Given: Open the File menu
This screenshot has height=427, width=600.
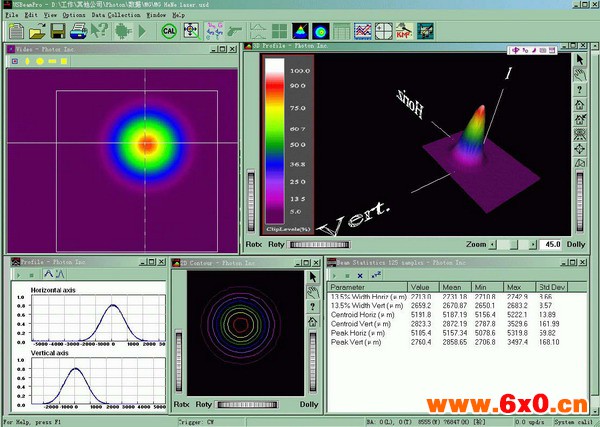Looking at the screenshot, I should [11, 16].
